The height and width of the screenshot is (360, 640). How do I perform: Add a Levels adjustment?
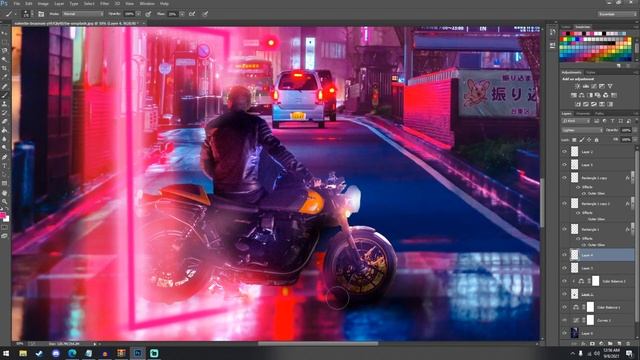[585, 87]
